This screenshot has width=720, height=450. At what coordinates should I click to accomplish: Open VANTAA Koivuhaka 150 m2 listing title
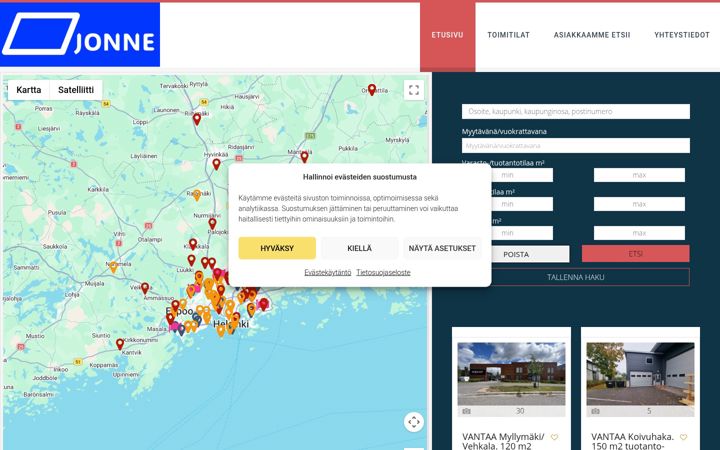click(x=632, y=441)
